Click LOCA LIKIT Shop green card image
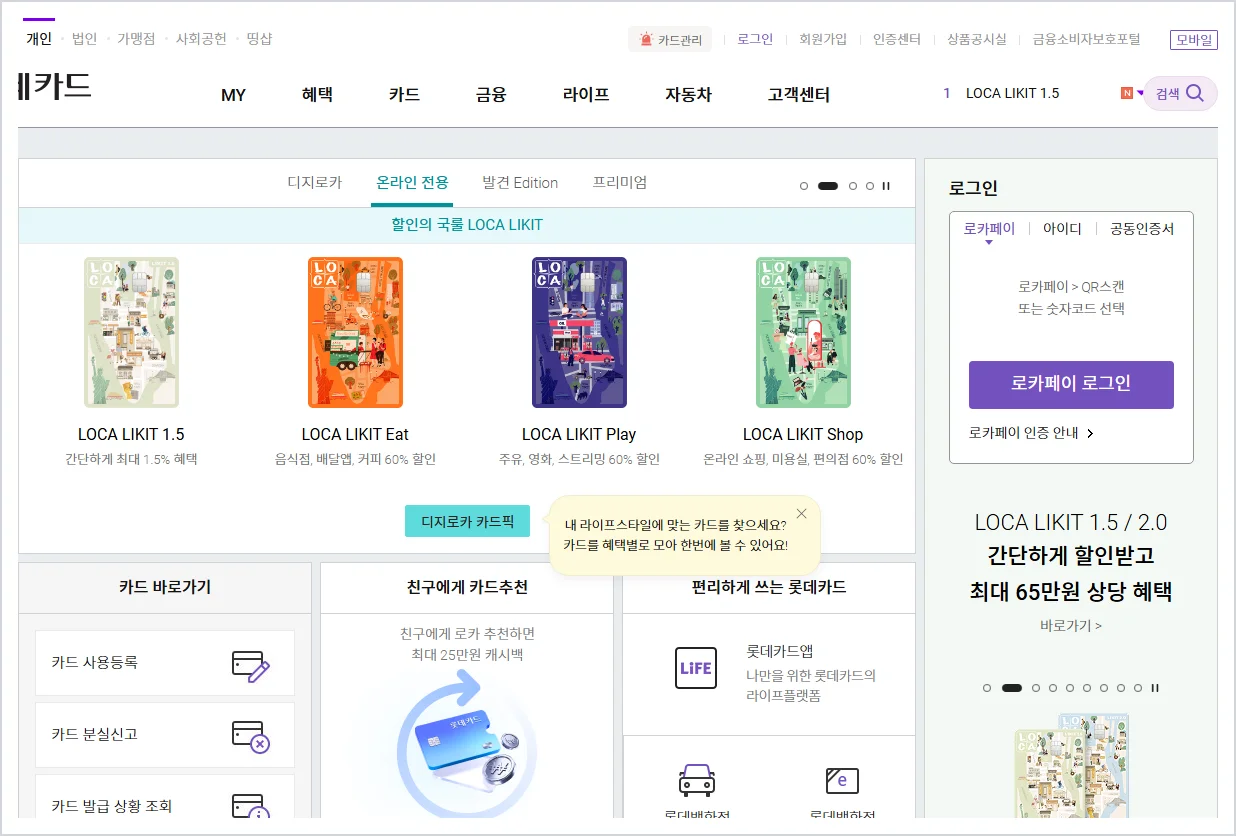1236x836 pixels. (803, 333)
